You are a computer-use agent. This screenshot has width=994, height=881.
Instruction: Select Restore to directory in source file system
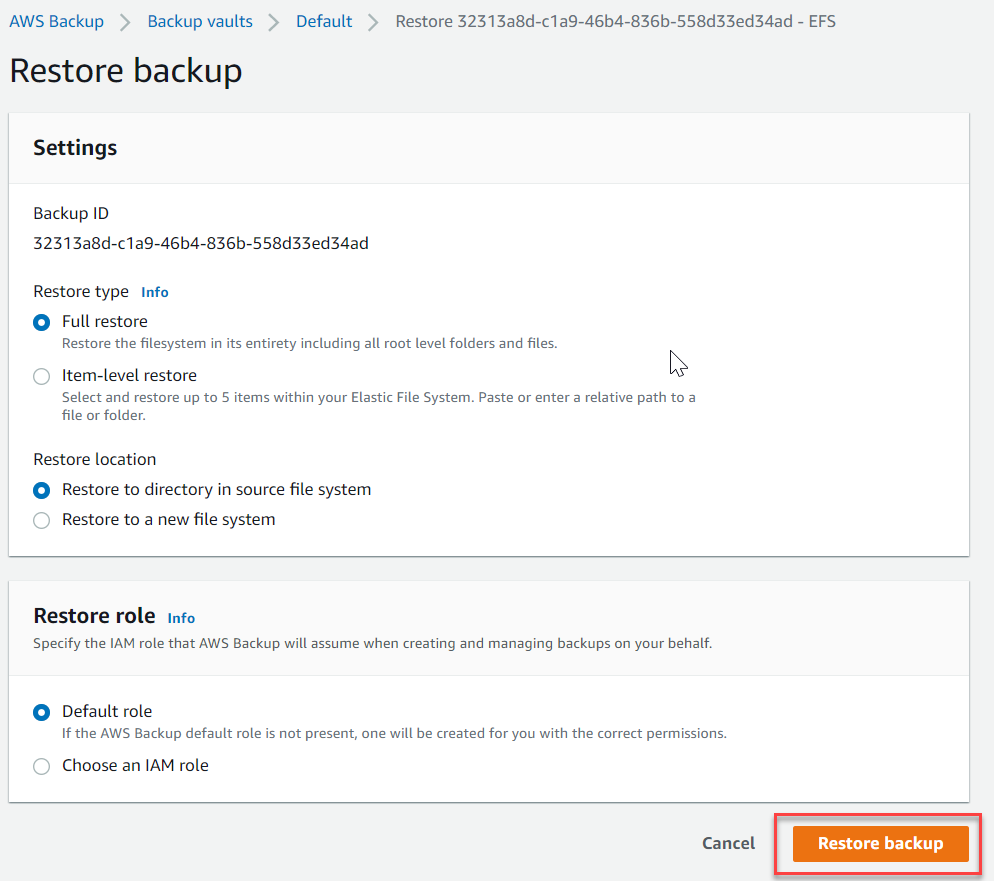click(x=41, y=491)
